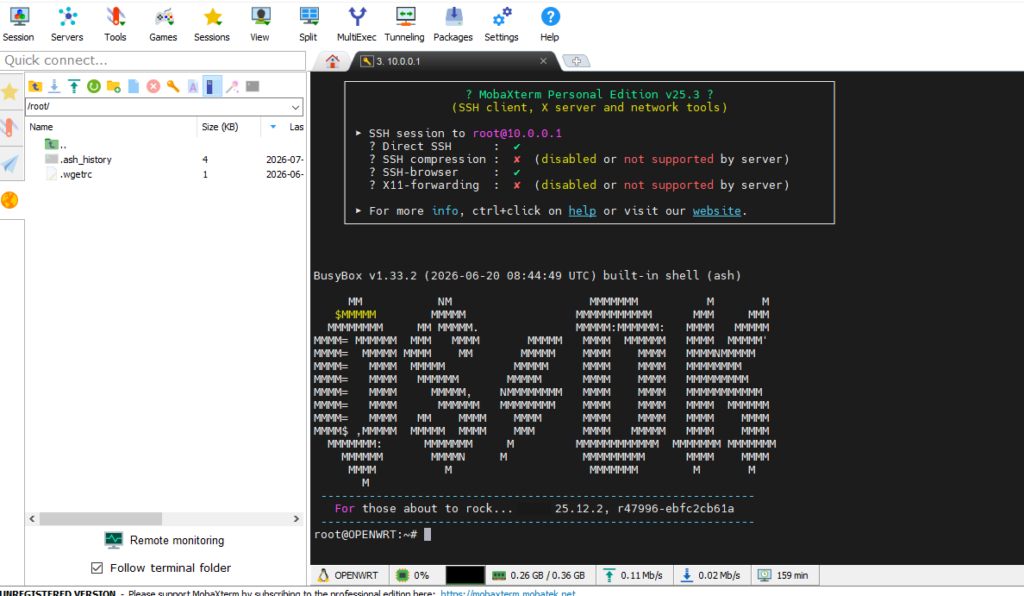The width and height of the screenshot is (1024, 596).
Task: Click the green refresh folder icon
Action: pyautogui.click(x=94, y=86)
